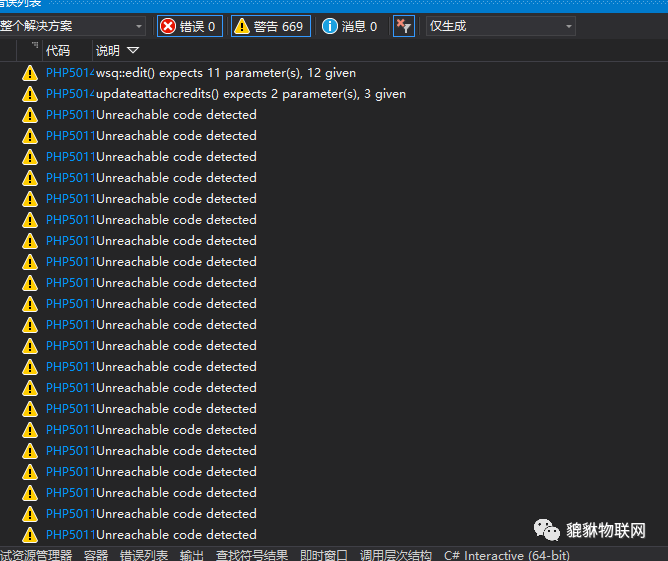The image size is (668, 561).
Task: Switch to the 资源管理器 tab
Action: (36, 555)
